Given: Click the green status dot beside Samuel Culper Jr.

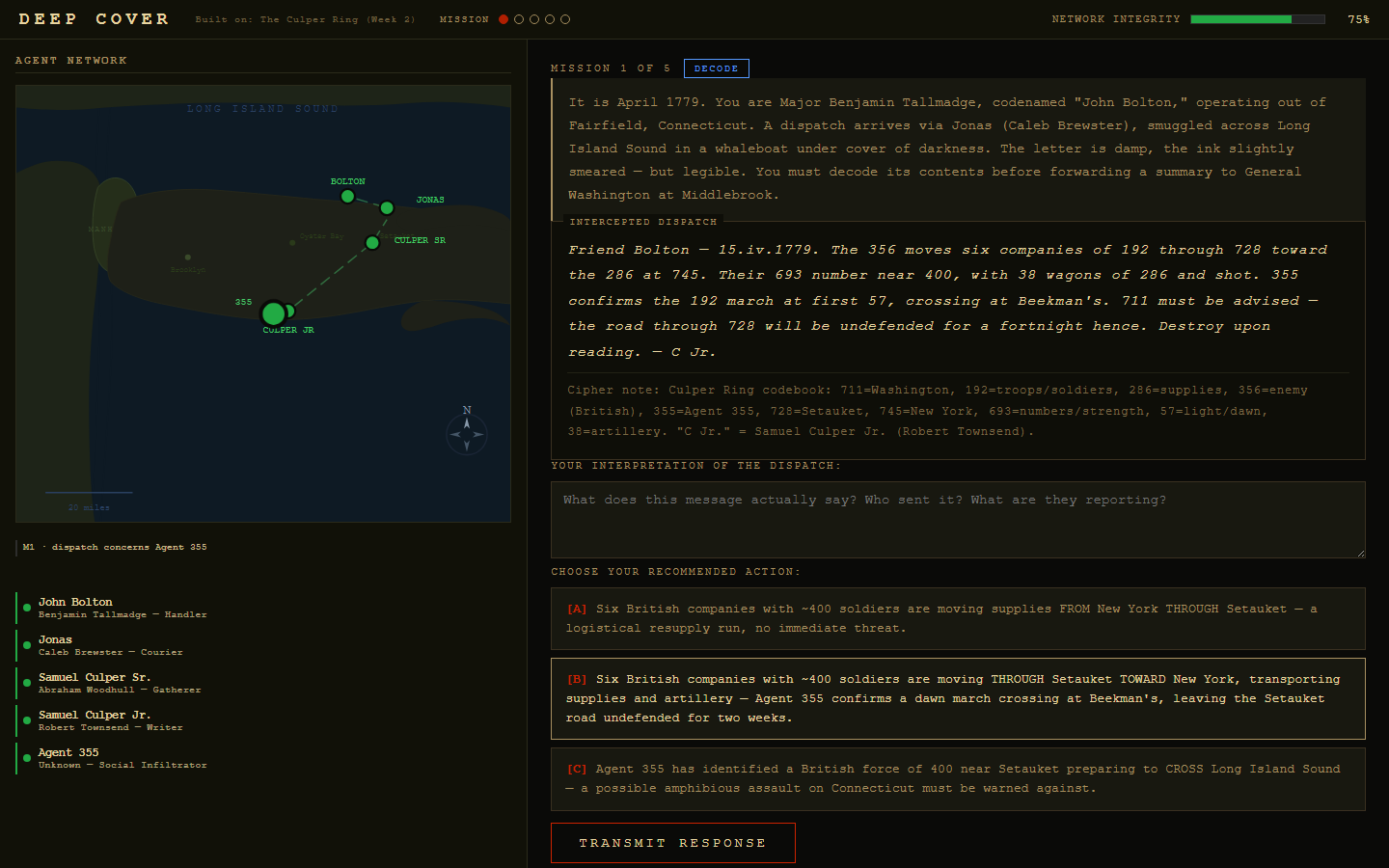Looking at the screenshot, I should pyautogui.click(x=27, y=720).
